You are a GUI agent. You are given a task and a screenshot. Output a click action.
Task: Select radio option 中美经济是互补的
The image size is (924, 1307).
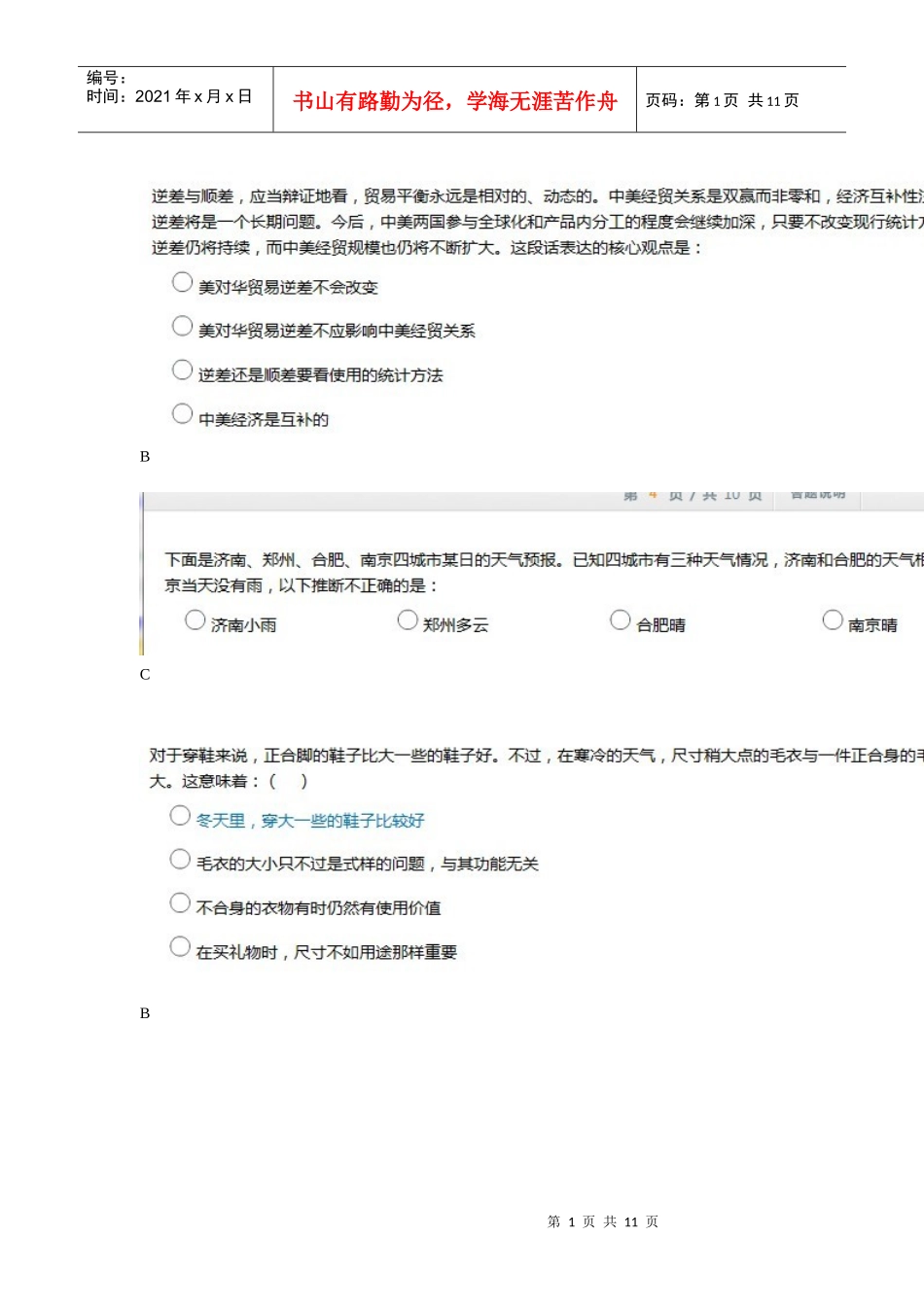point(182,413)
